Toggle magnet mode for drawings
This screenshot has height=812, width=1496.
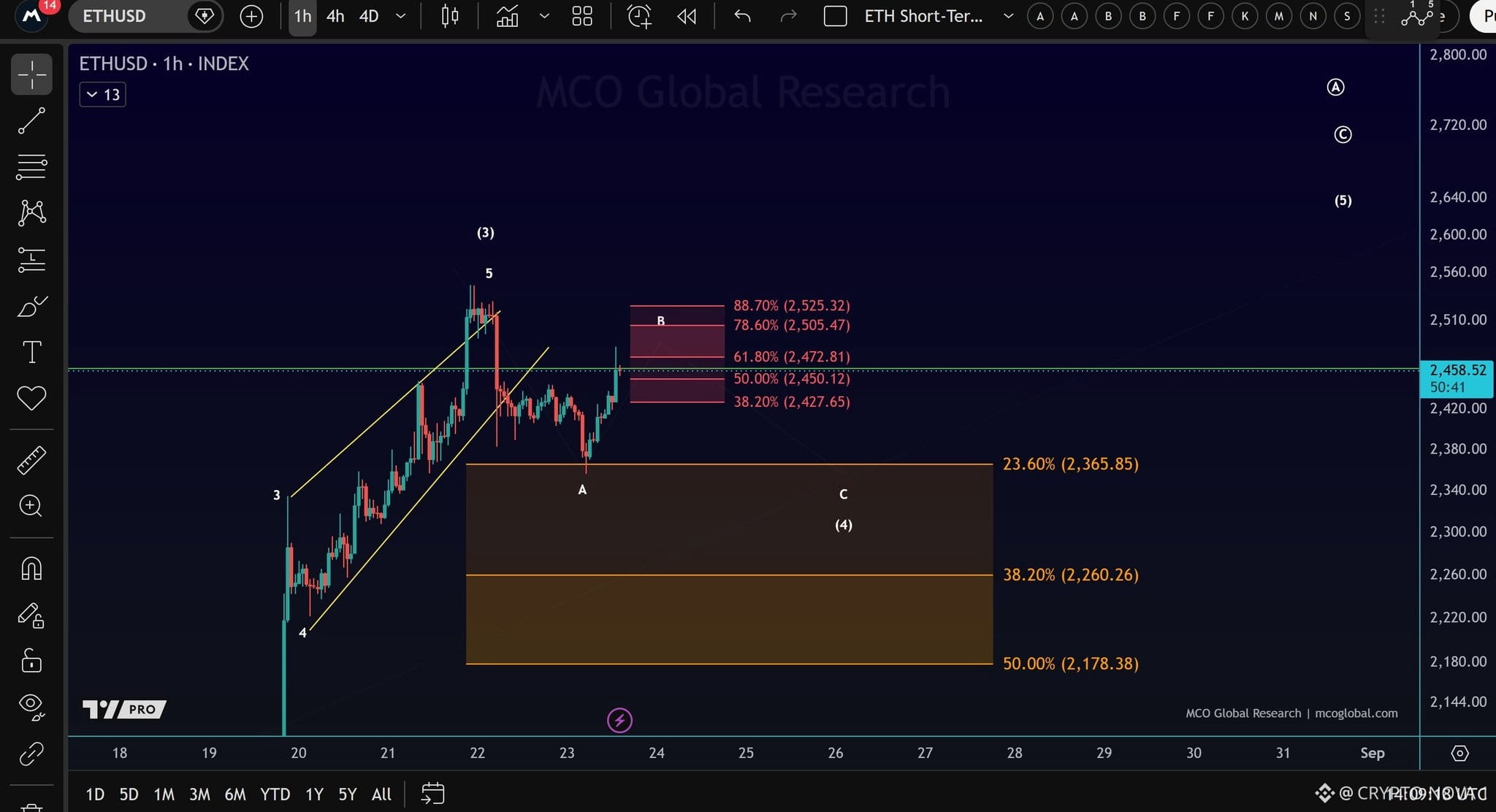(31, 568)
